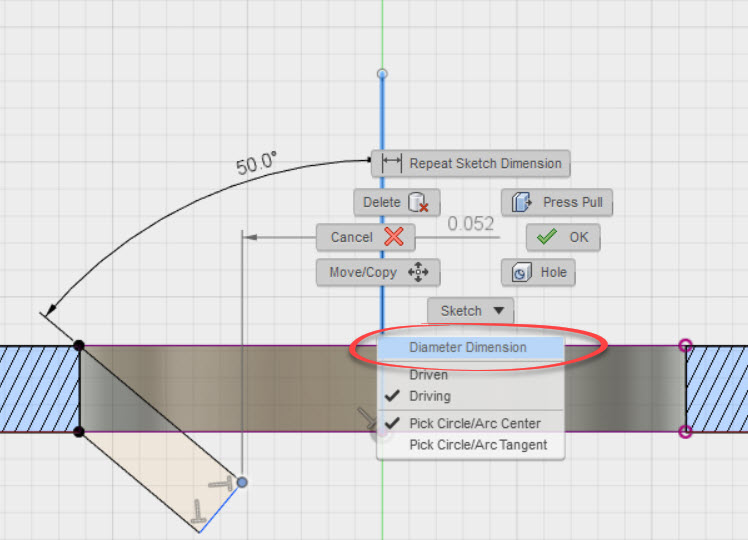Click the green checkmark icon on OK
This screenshot has height=540, width=748.
(547, 236)
